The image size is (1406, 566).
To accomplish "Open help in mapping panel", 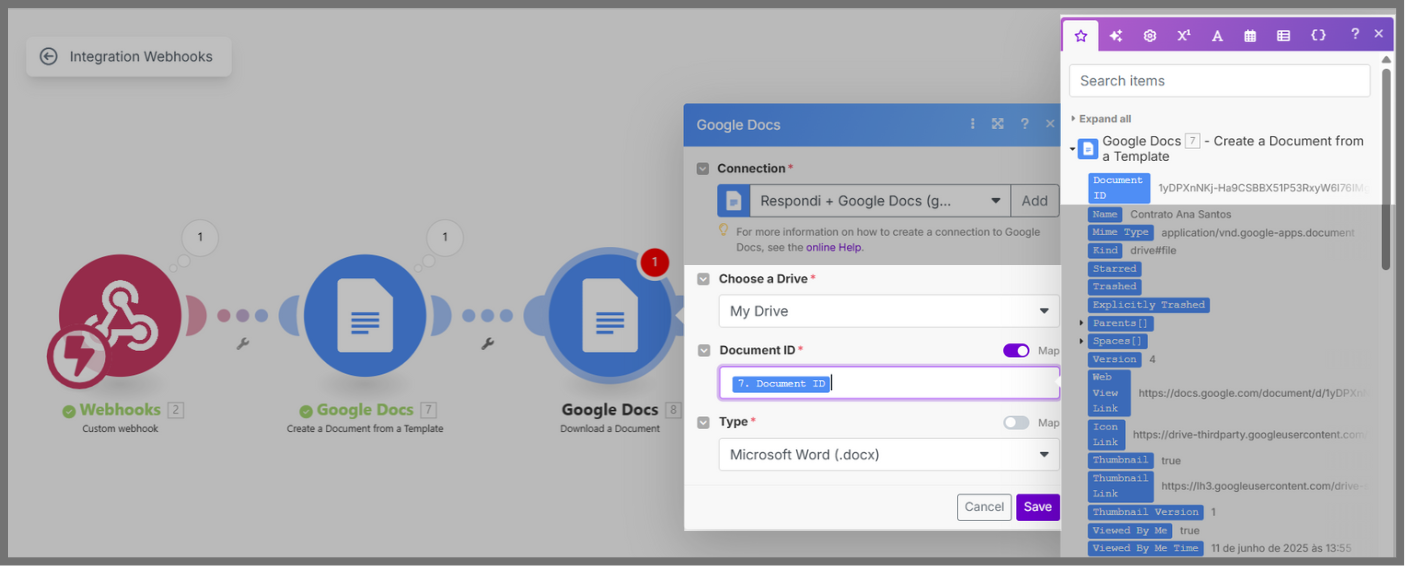I will (1355, 34).
